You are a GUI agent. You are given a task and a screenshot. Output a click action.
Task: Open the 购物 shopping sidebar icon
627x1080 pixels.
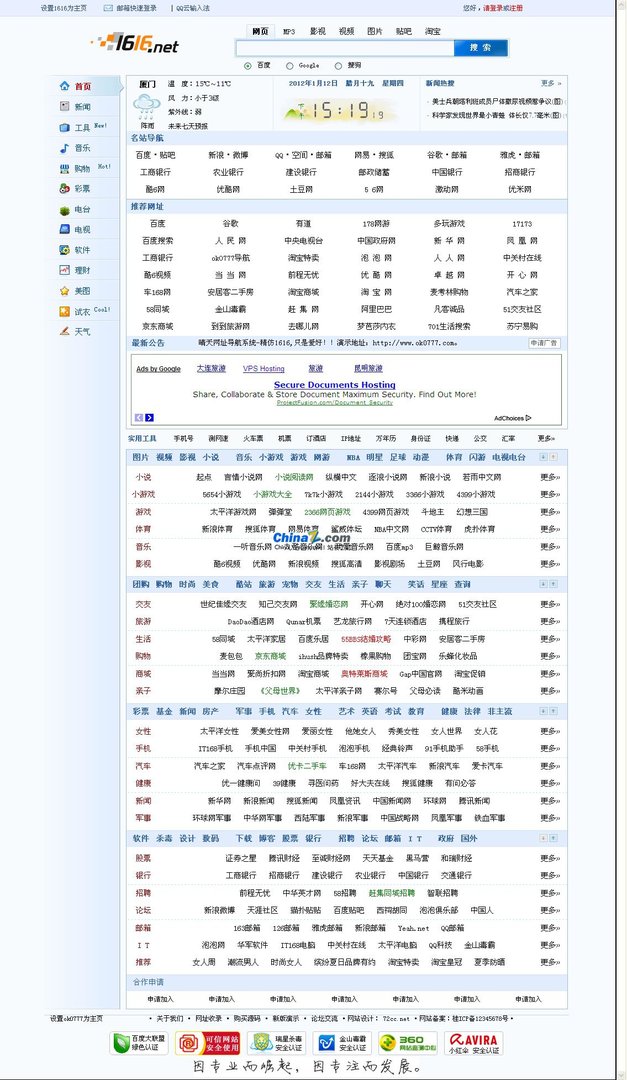point(64,169)
